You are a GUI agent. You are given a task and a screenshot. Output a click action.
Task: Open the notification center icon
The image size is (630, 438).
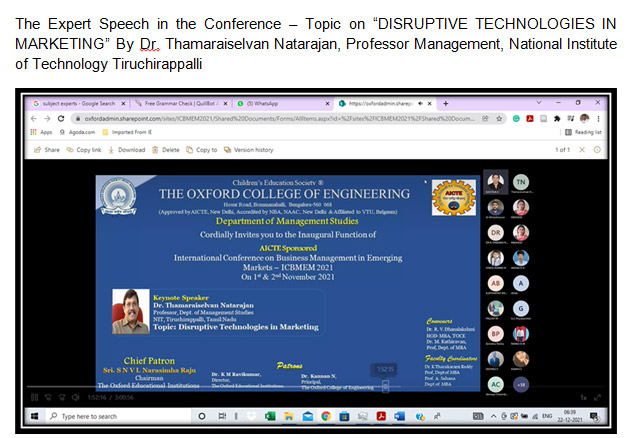[x=594, y=417]
